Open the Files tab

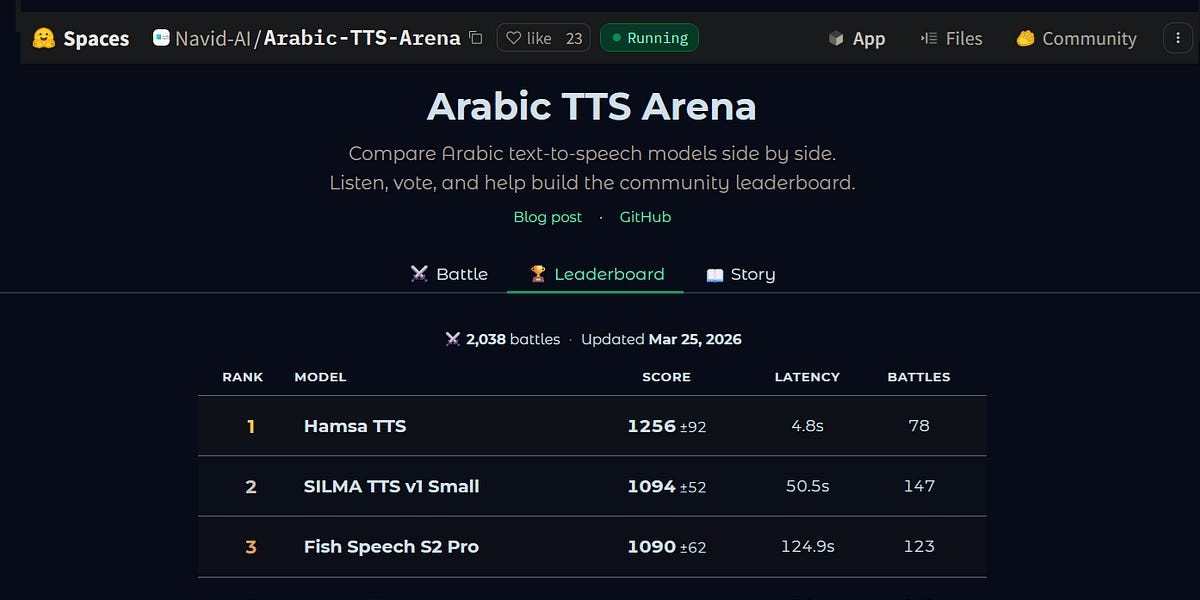point(951,38)
